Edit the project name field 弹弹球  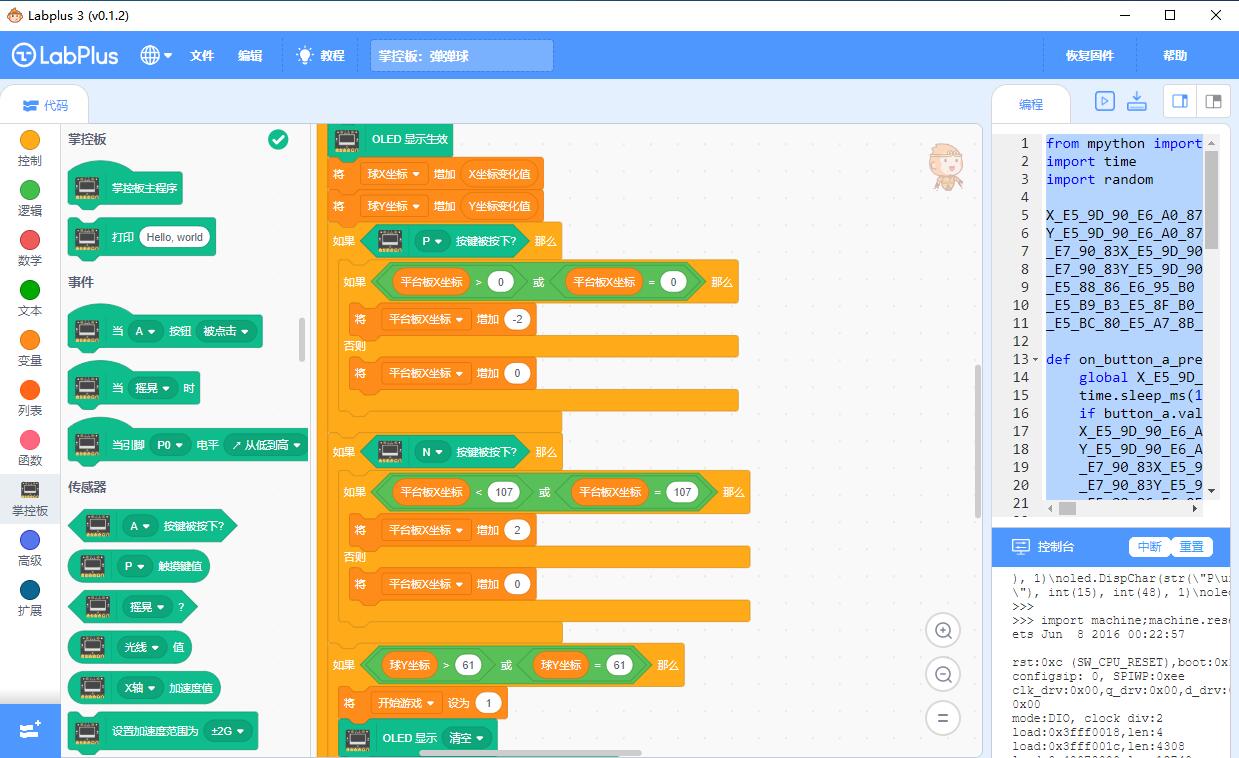[x=462, y=56]
